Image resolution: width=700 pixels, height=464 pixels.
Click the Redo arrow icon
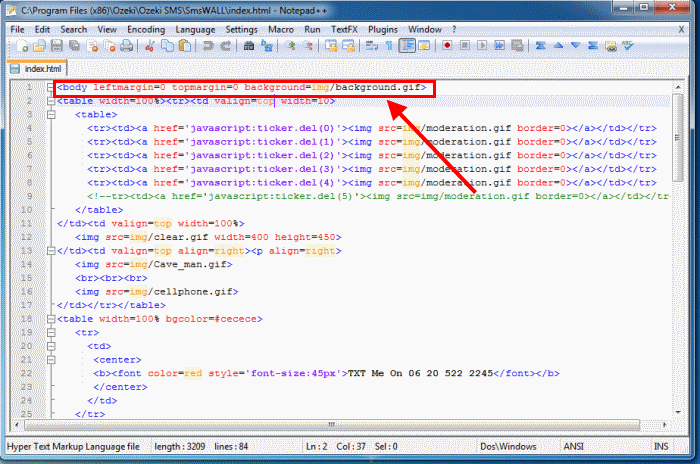(x=225, y=46)
